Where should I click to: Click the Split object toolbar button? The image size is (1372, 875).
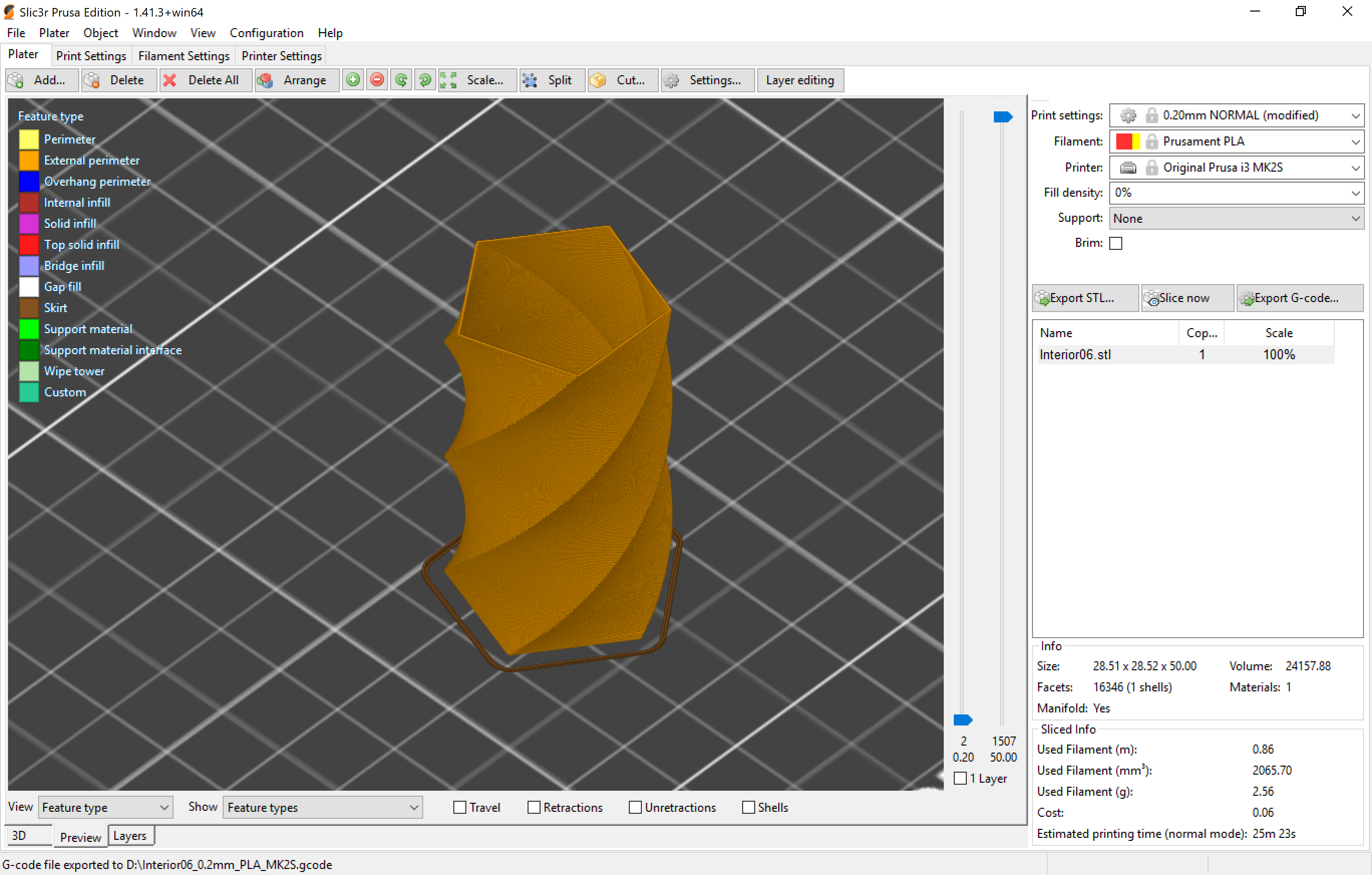click(x=552, y=80)
